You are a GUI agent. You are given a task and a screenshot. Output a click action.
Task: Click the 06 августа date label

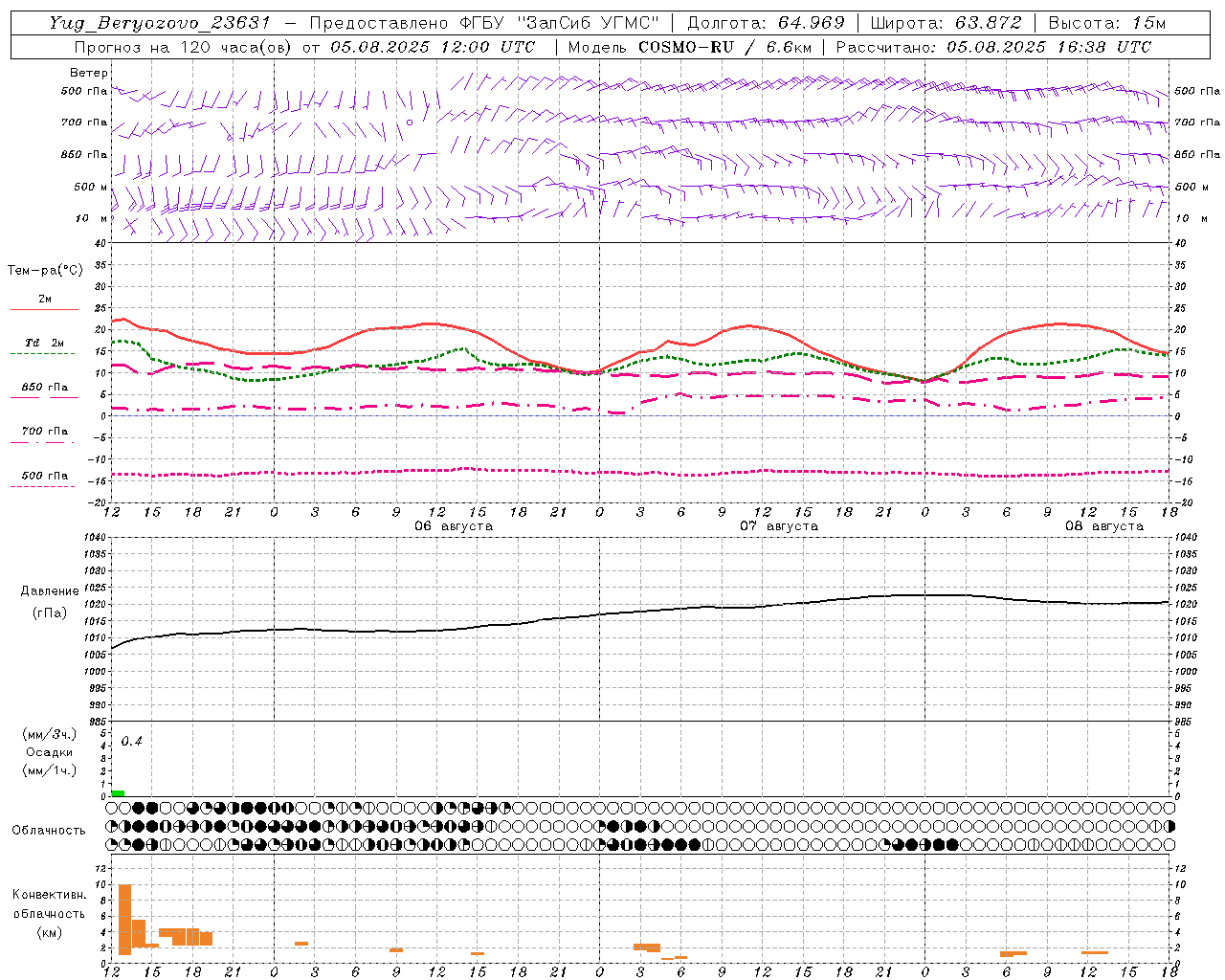coord(454,526)
